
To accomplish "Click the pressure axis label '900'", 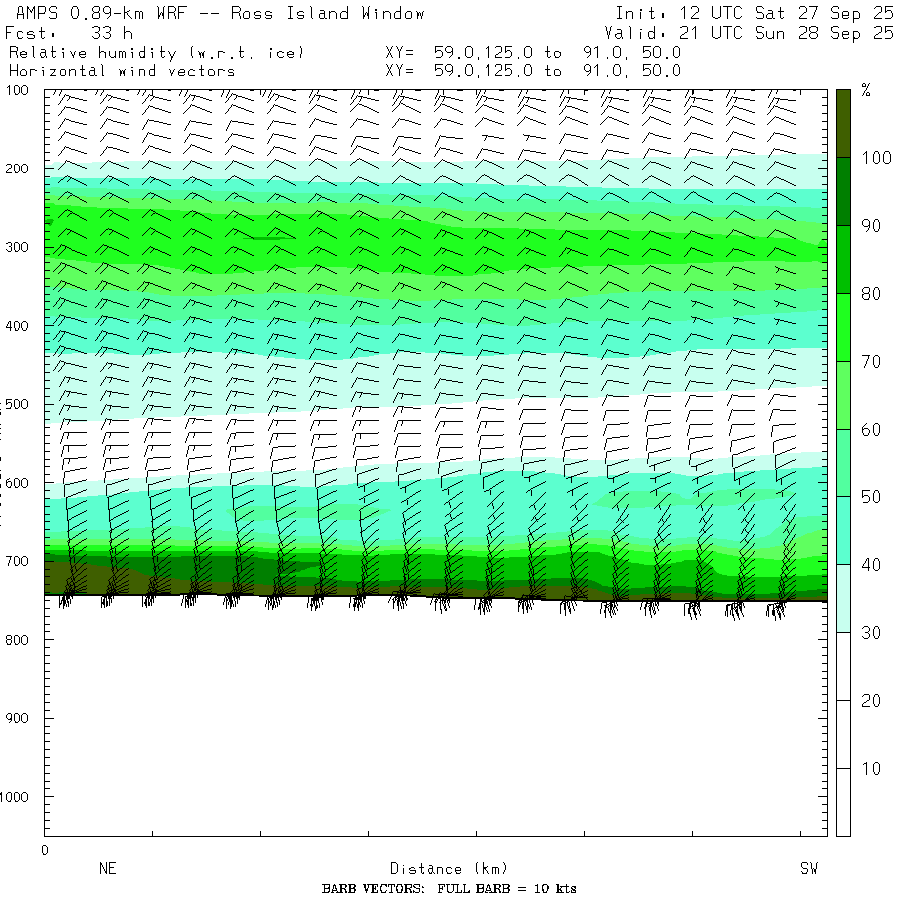I will tap(17, 718).
